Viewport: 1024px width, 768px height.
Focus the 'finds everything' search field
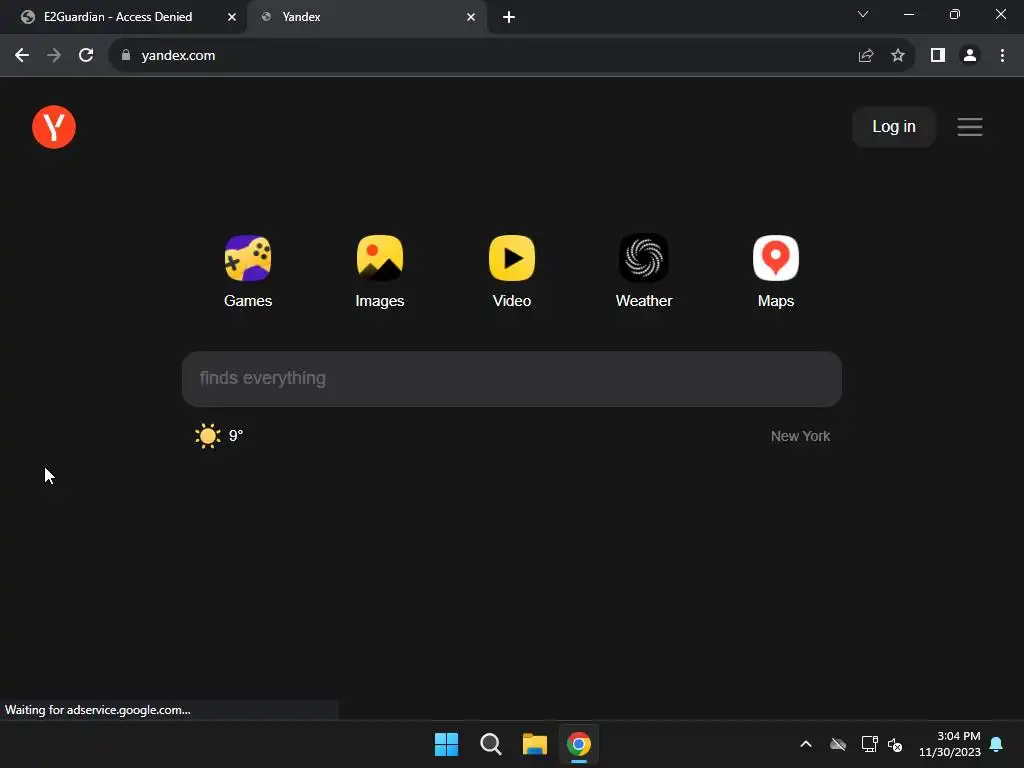[x=511, y=379]
